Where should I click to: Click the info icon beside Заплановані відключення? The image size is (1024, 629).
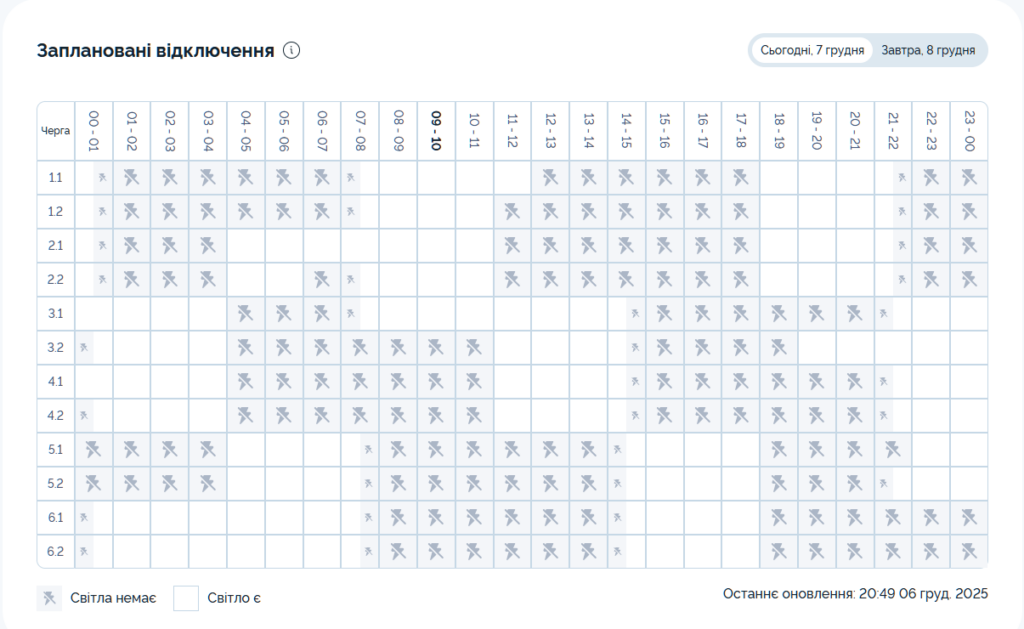click(292, 51)
